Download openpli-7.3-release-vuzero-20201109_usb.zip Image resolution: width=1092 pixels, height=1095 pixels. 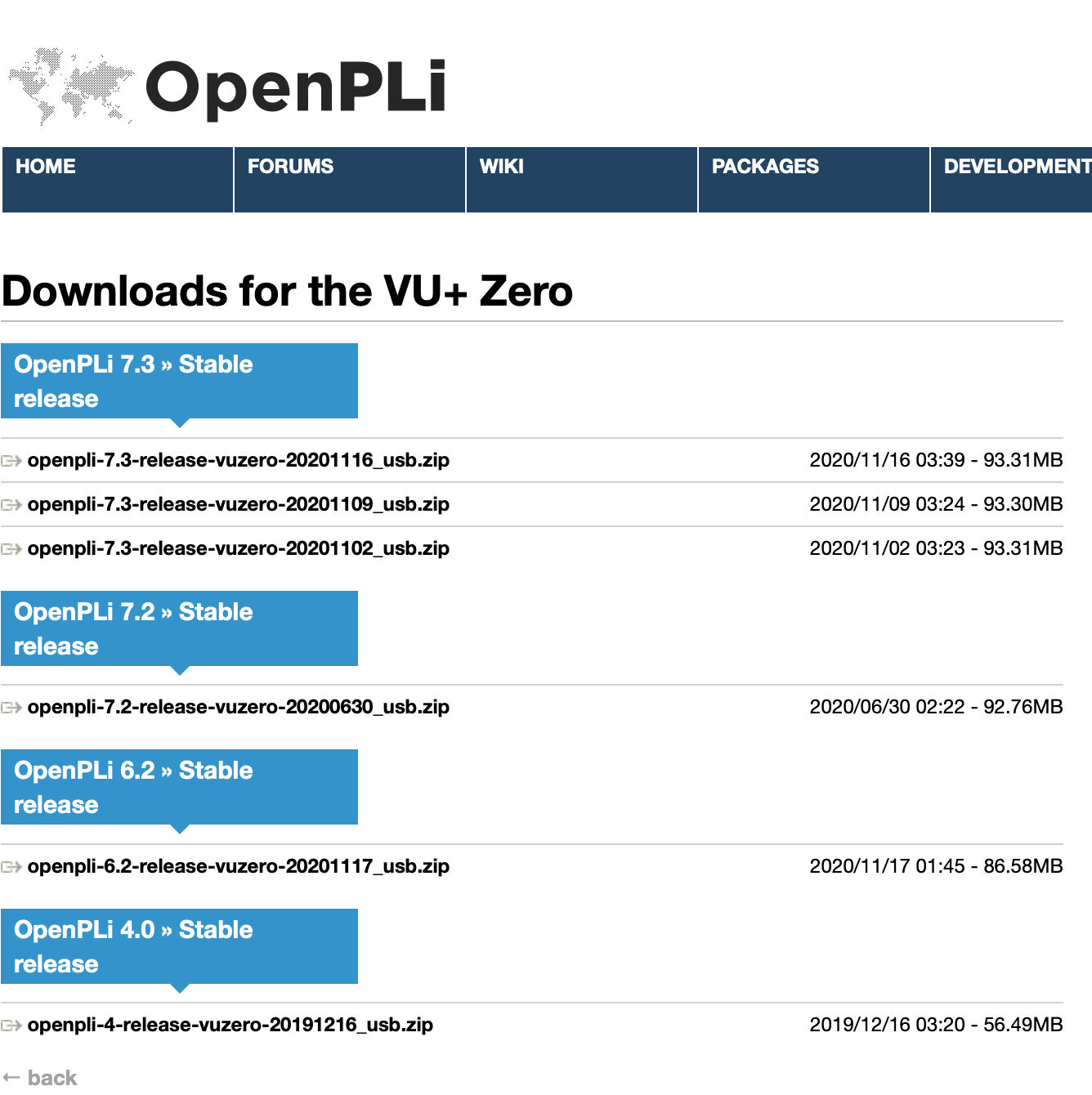[239, 504]
